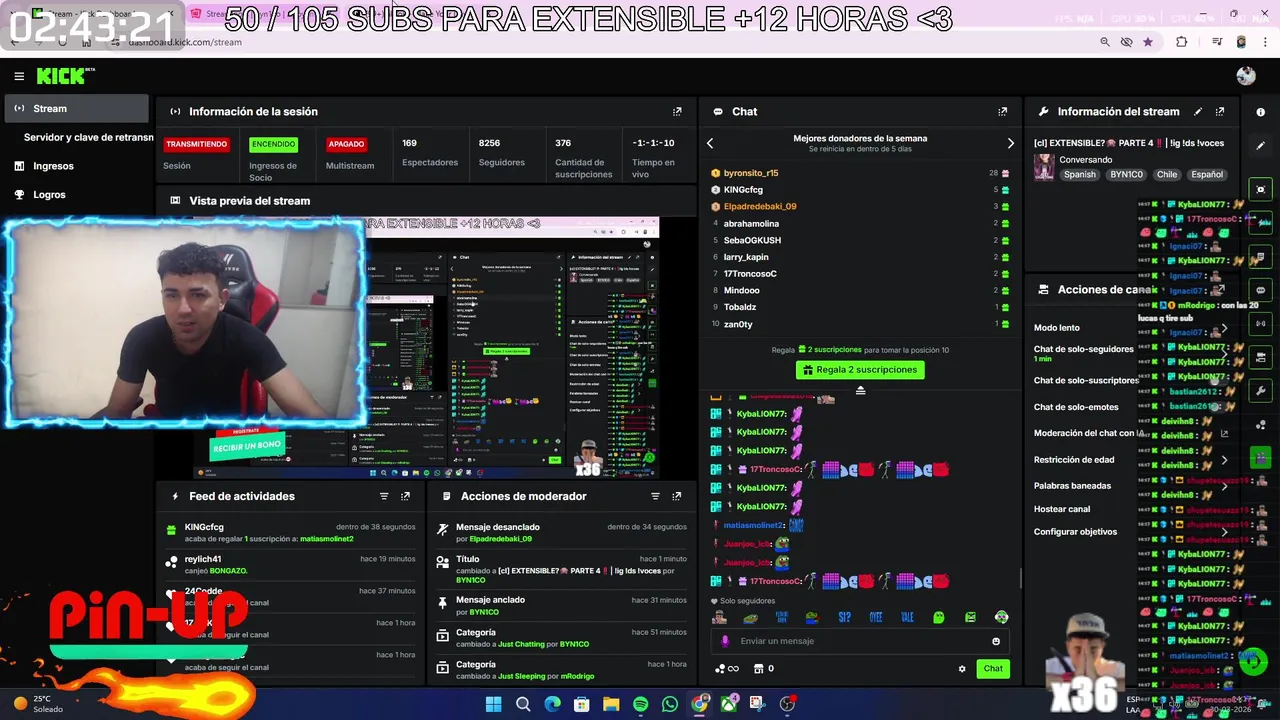Click the purple microphone icon in the message box
The height and width of the screenshot is (720, 1280).
click(x=725, y=641)
